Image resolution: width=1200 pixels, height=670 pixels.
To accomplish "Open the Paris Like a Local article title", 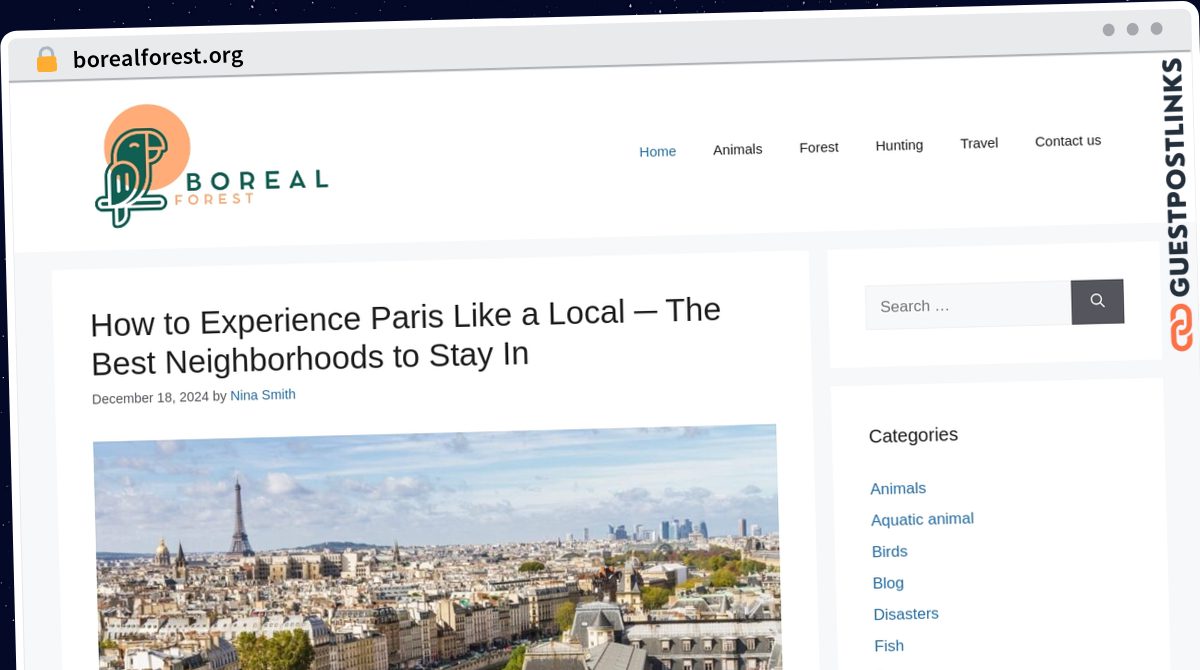I will [x=406, y=335].
